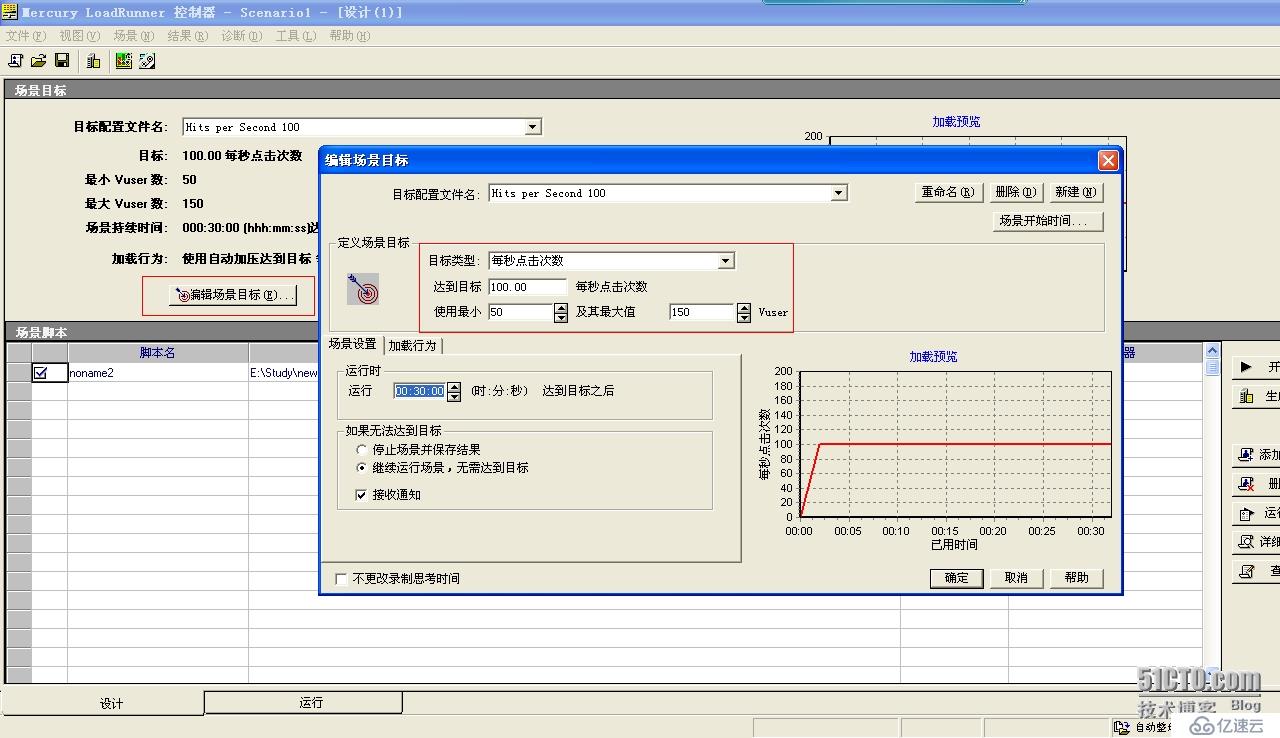Click the Save Scenario floppy icon
This screenshot has height=738, width=1280.
coord(62,61)
